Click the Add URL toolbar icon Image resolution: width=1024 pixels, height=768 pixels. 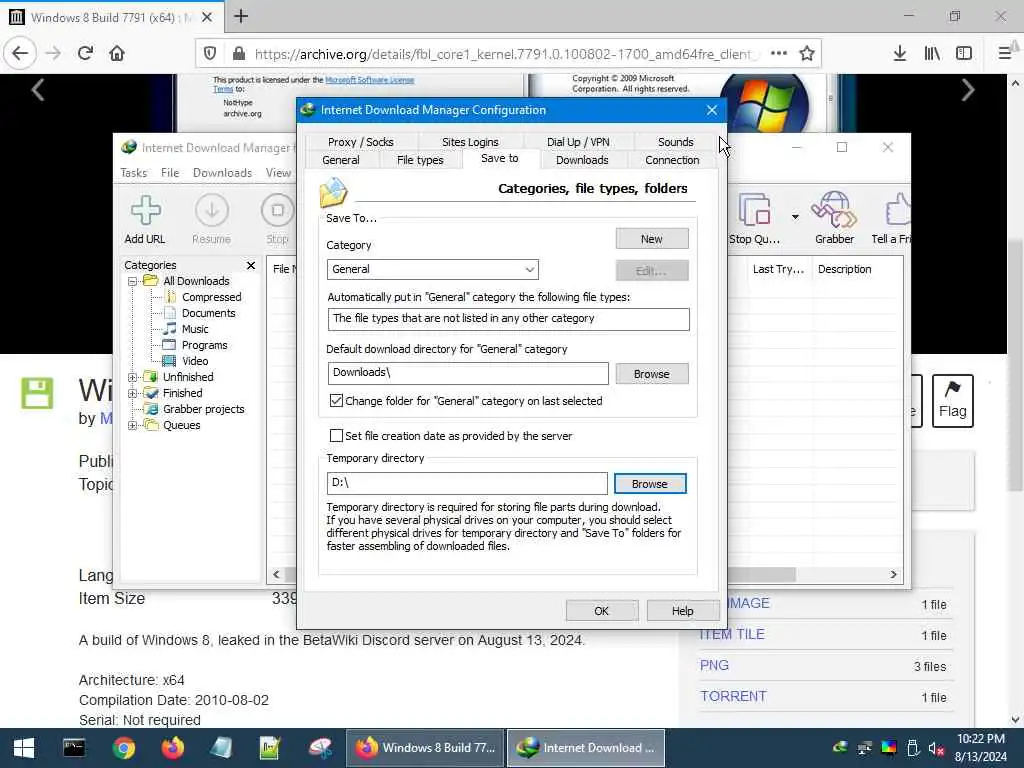click(145, 219)
